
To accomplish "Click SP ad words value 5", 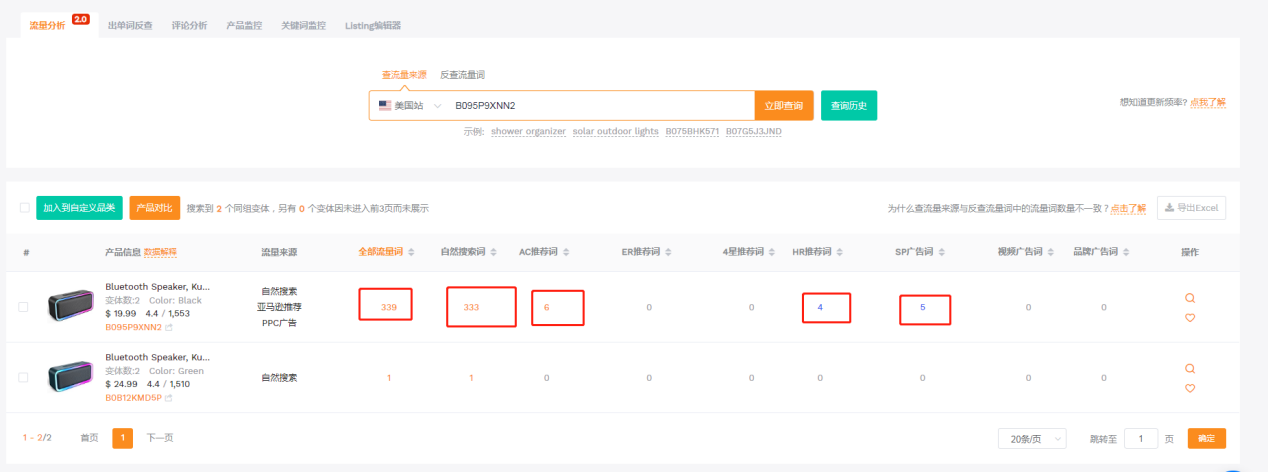I will click(x=922, y=307).
